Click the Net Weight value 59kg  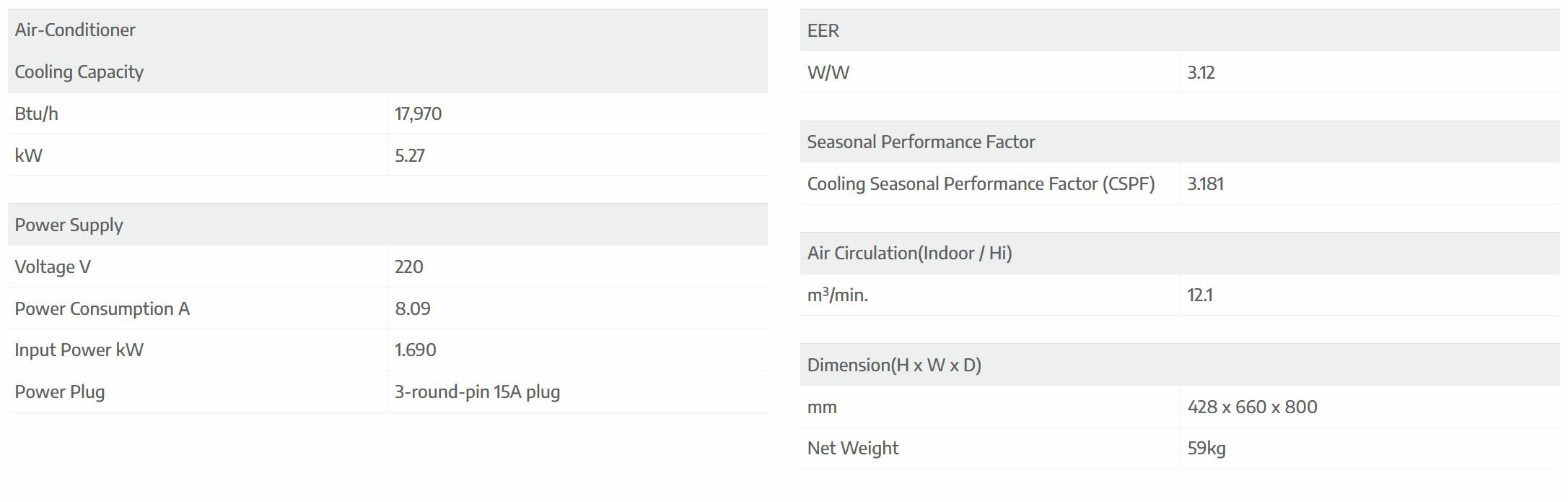(1206, 449)
